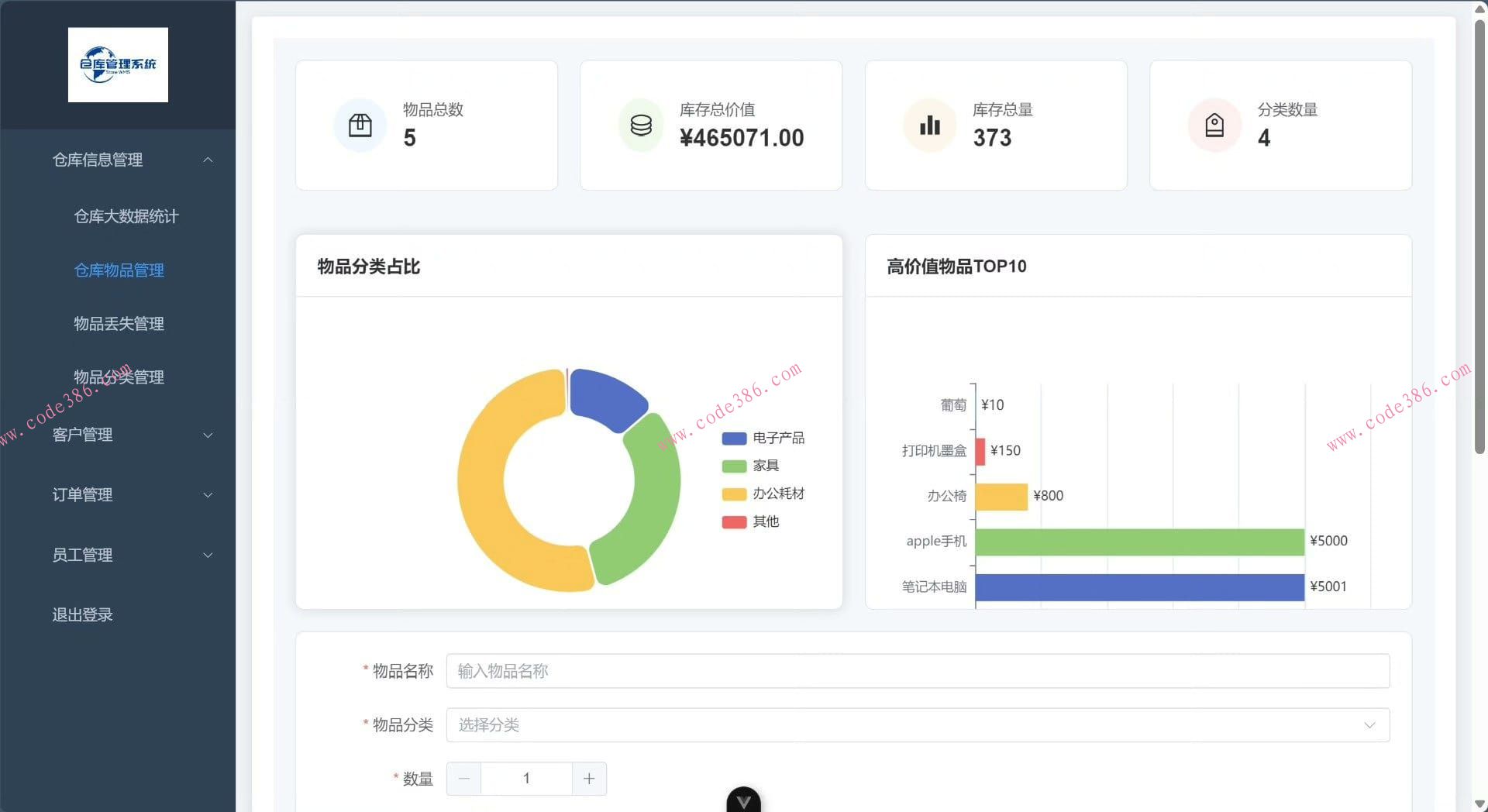Click the inventory value coins icon
Viewport: 1488px width, 812px height.
[x=641, y=126]
